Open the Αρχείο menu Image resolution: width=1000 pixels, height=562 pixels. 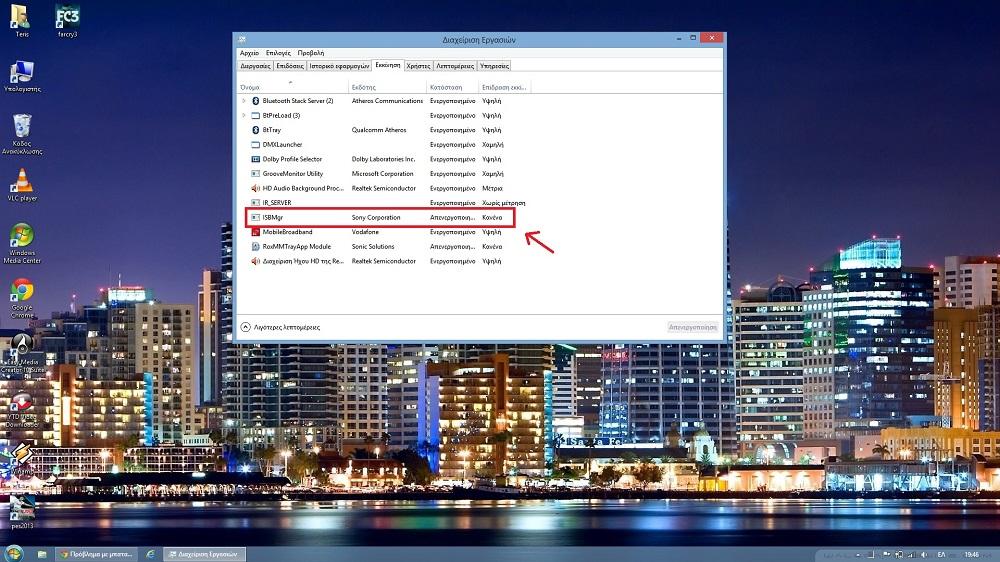249,53
